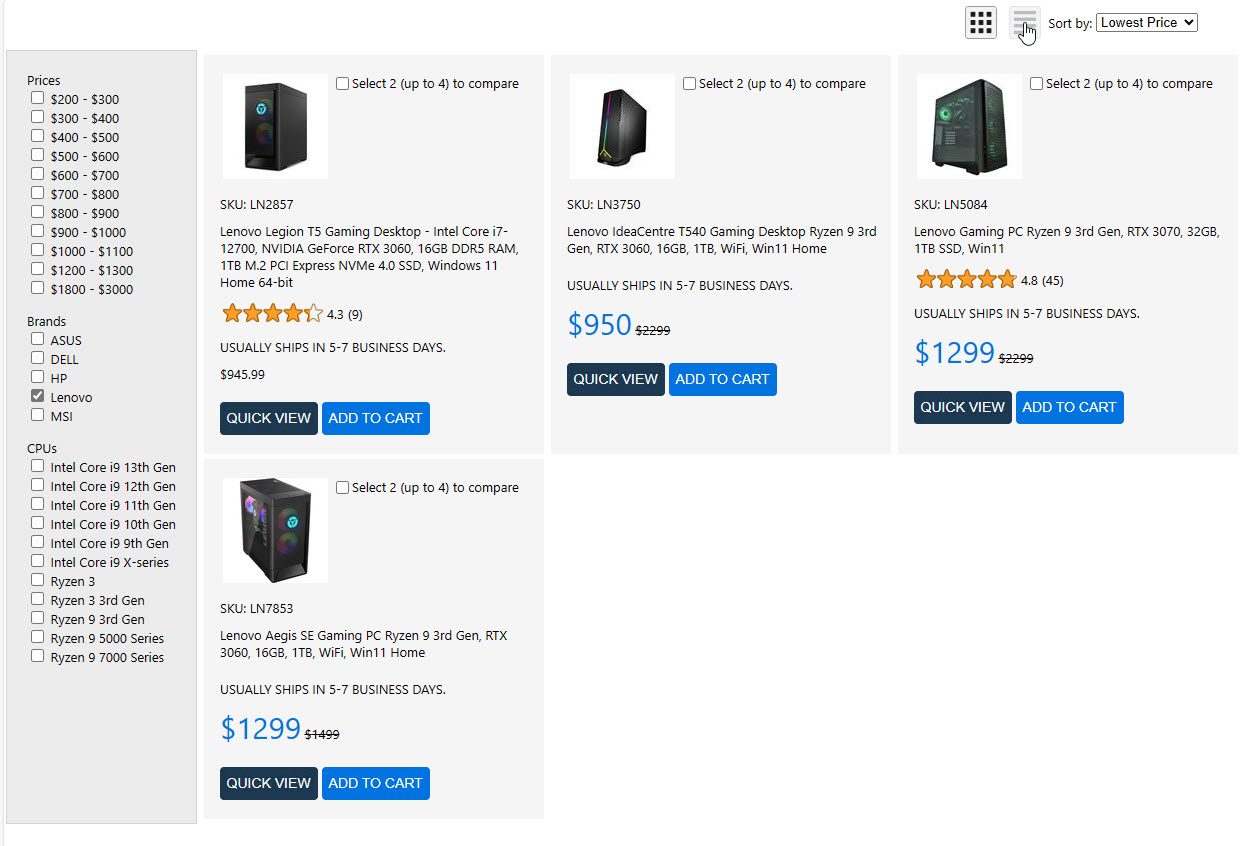
Task: Click the 4.8 star rating icons
Action: 965,280
